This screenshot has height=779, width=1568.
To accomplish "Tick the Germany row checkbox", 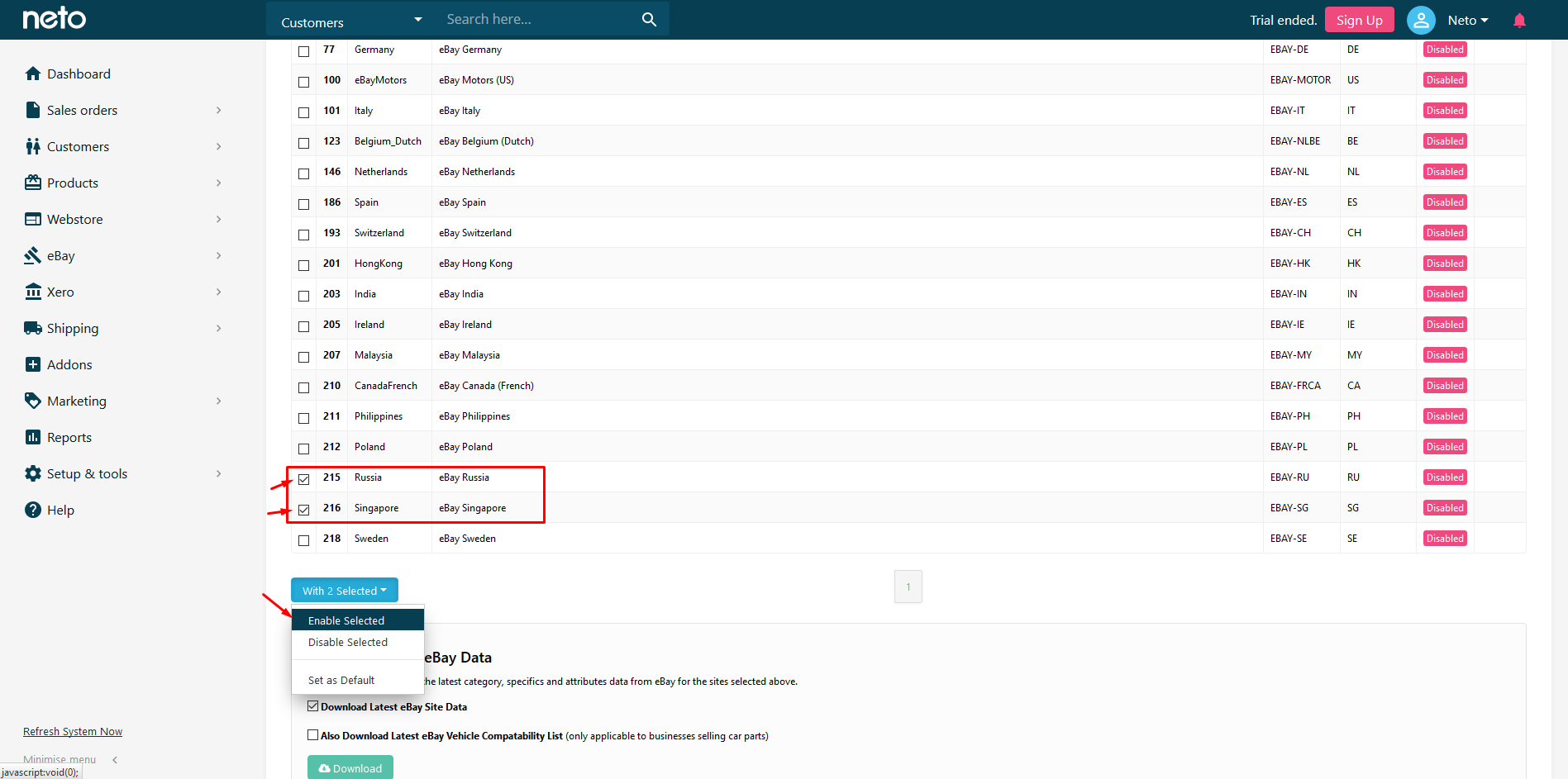I will (303, 51).
